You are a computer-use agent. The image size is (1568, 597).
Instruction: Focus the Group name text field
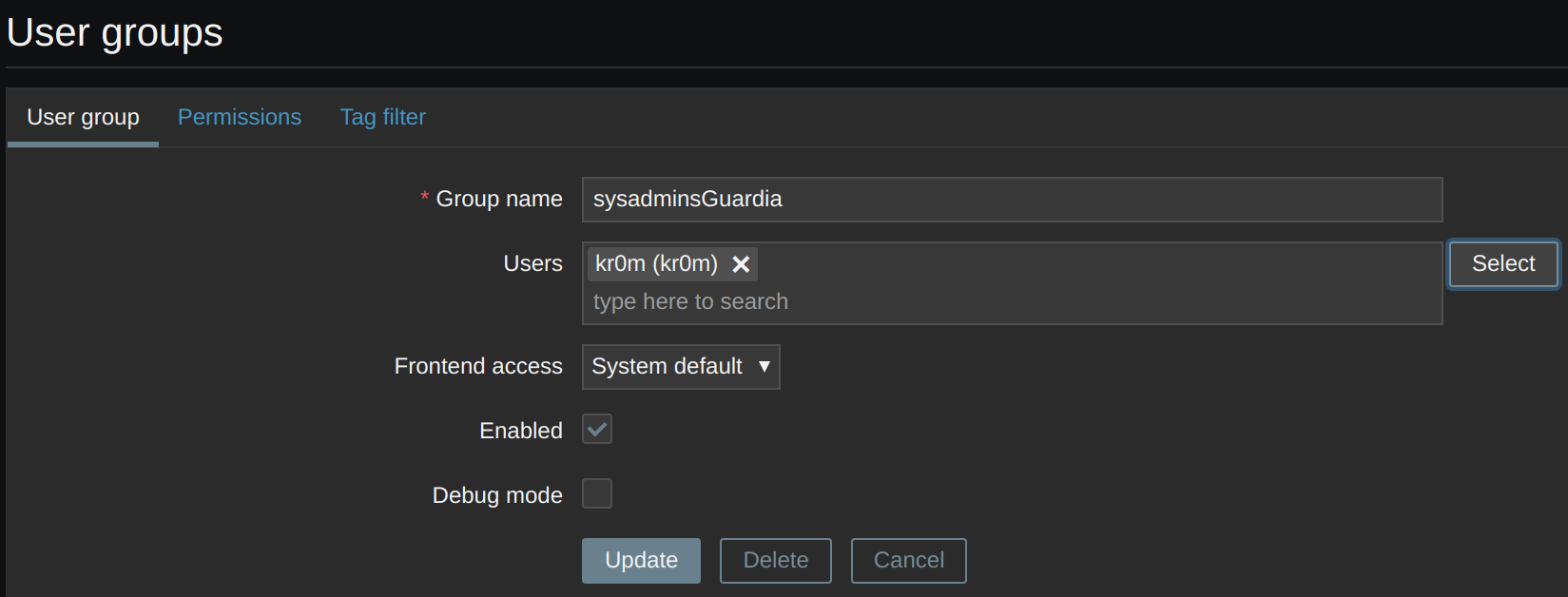pos(1011,200)
